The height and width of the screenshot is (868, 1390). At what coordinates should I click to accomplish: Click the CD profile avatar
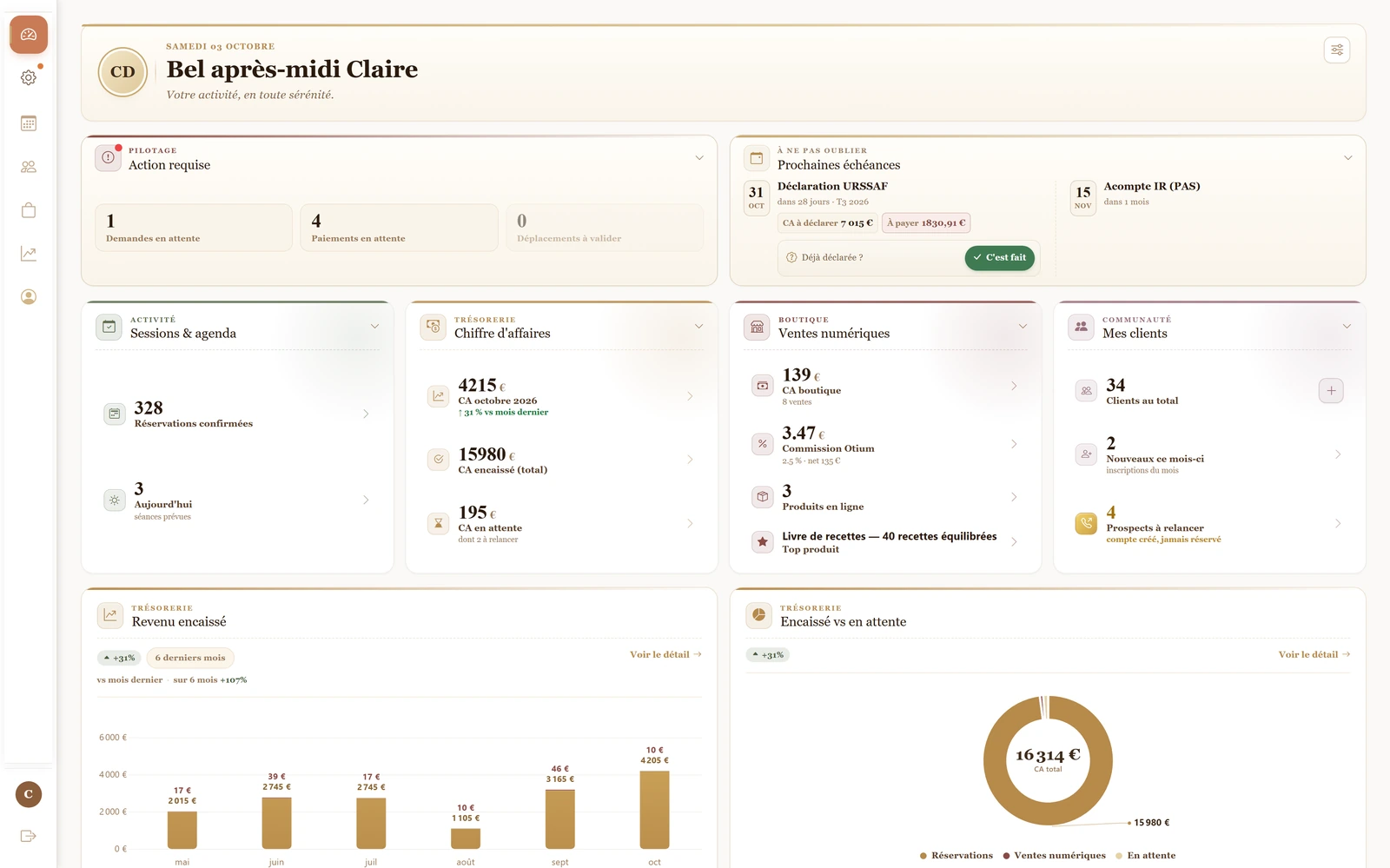(x=122, y=72)
